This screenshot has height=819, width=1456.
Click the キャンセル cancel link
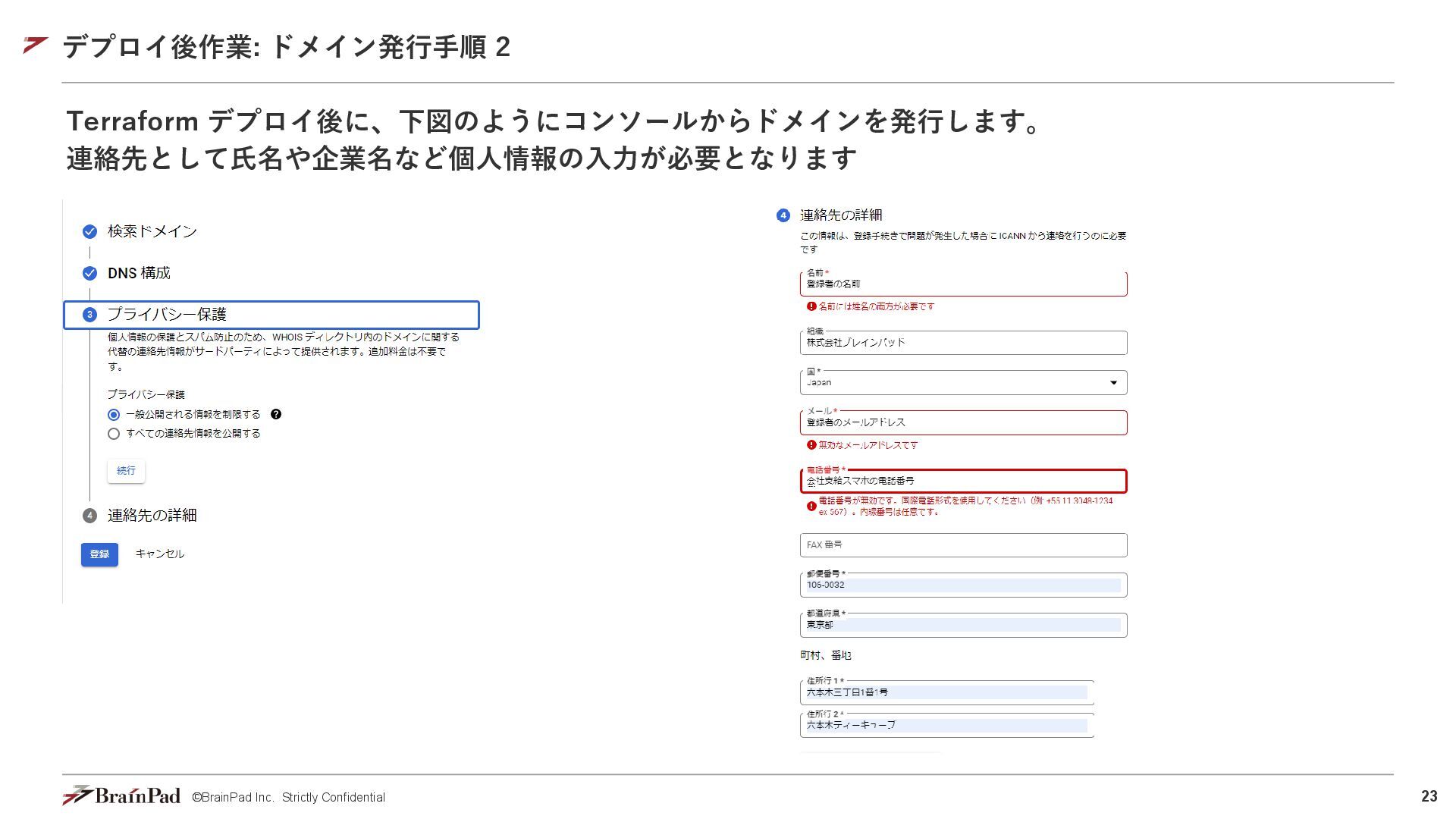(159, 554)
